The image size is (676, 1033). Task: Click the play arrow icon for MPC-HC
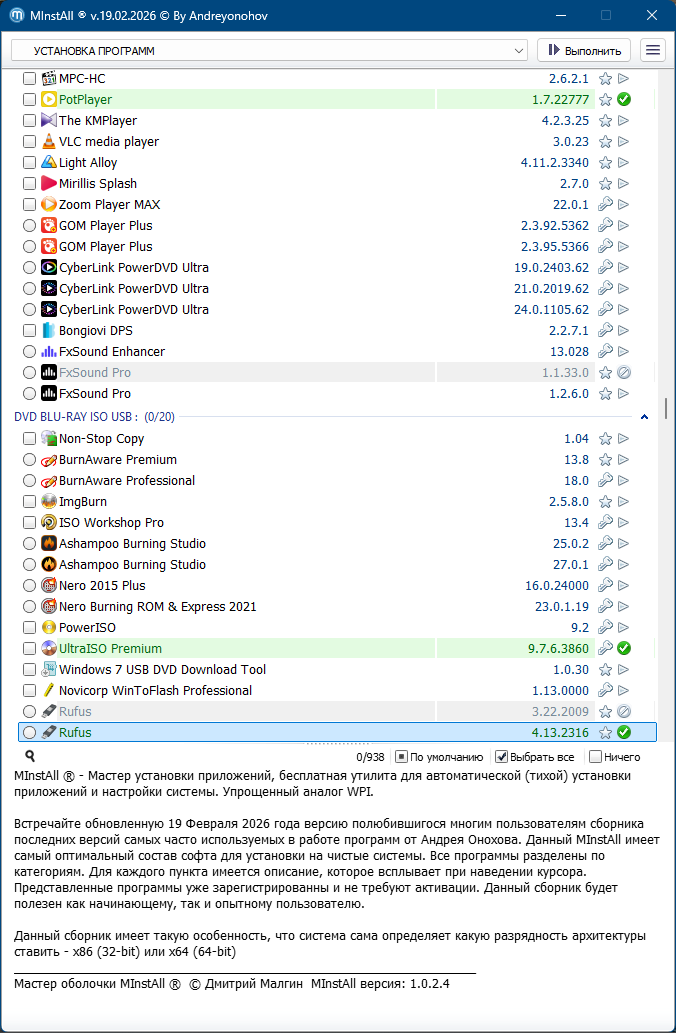point(623,79)
